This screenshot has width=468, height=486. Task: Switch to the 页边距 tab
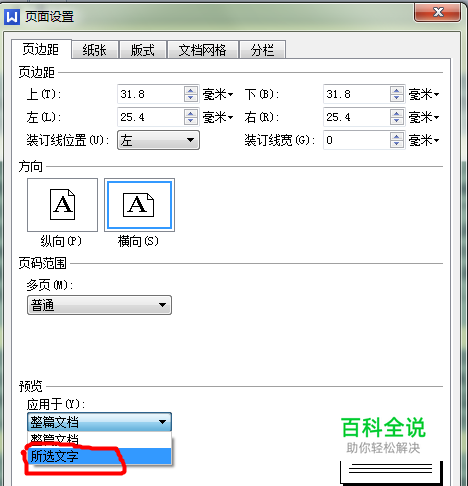point(41,49)
